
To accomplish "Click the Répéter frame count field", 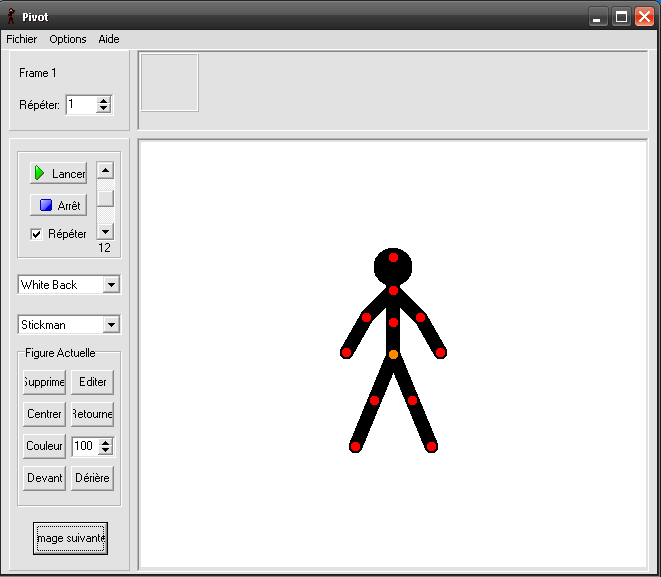I will pyautogui.click(x=82, y=105).
